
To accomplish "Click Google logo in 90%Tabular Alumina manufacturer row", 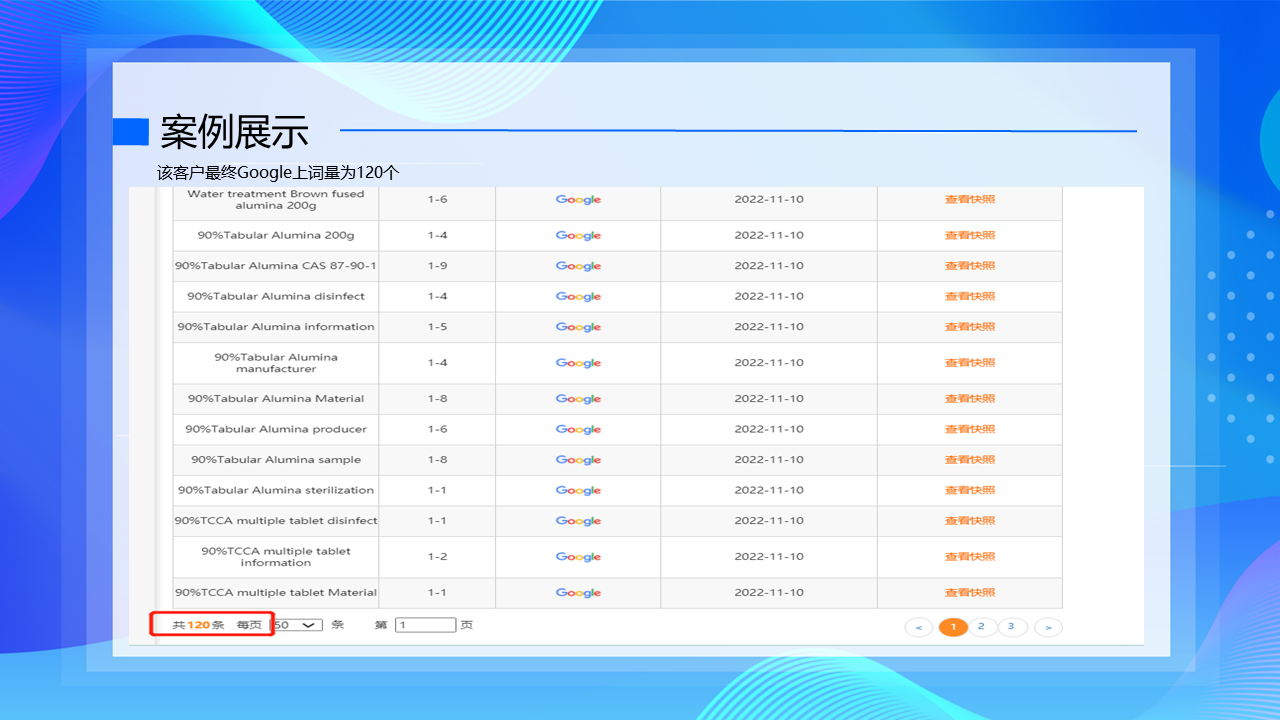I will coord(578,363).
